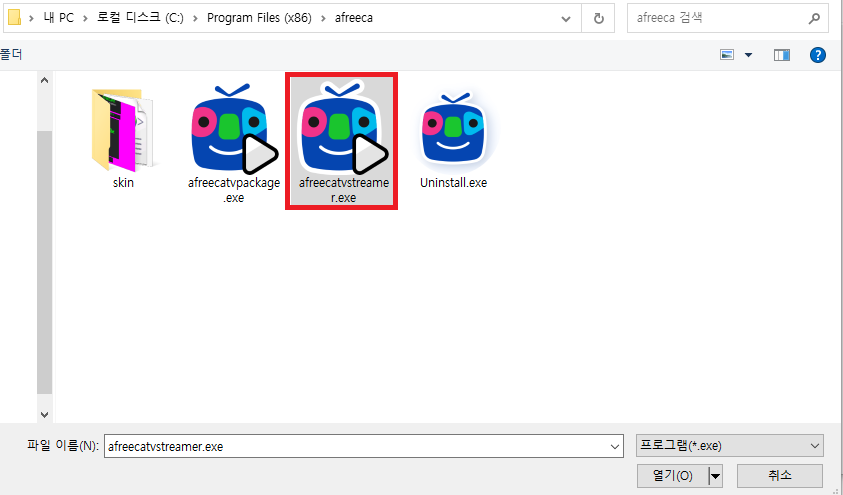Viewport: 843px width, 495px height.
Task: Click the skin folder name label
Action: point(123,183)
